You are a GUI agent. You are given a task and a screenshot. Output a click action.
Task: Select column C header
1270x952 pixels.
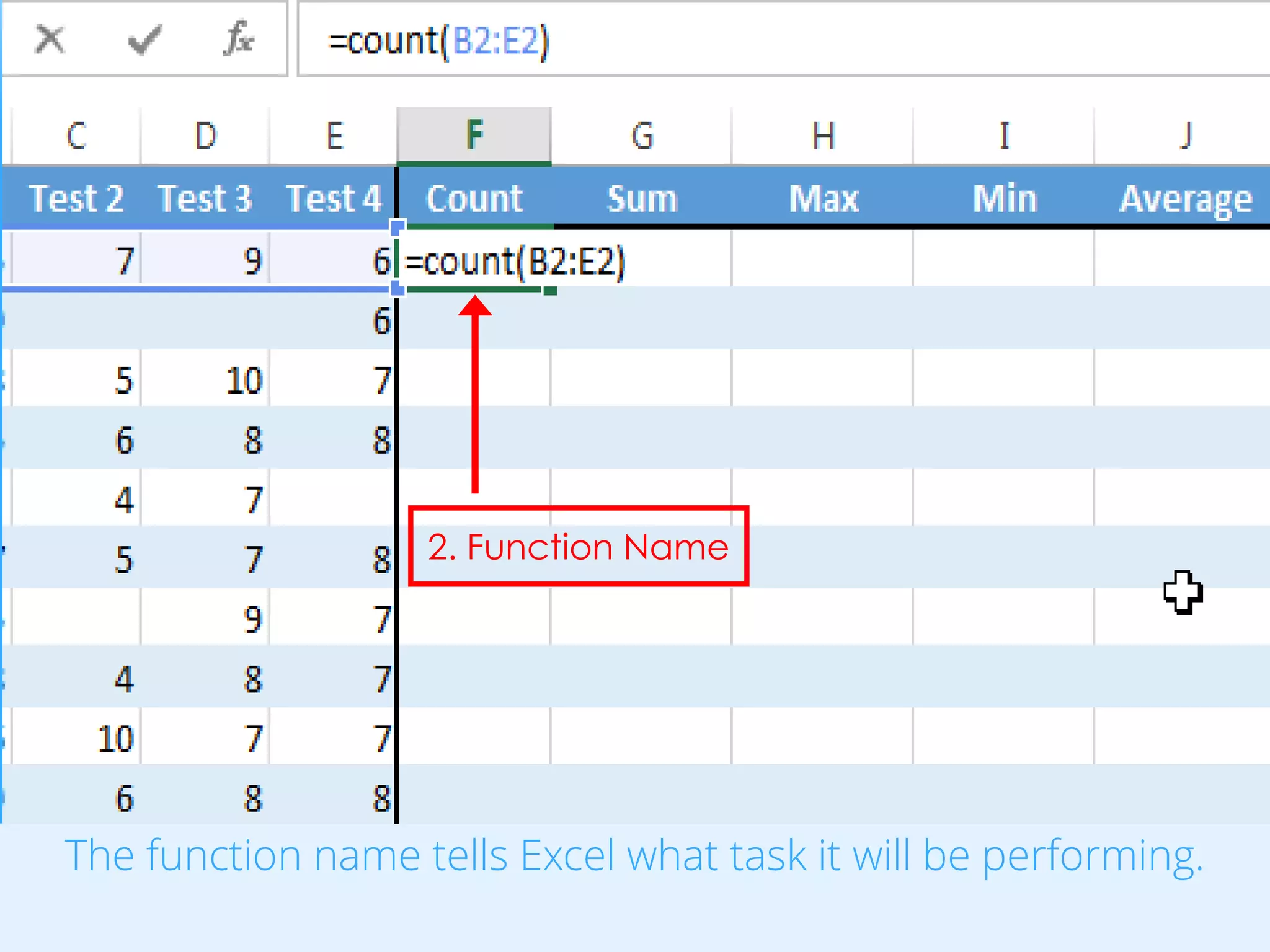pyautogui.click(x=76, y=136)
